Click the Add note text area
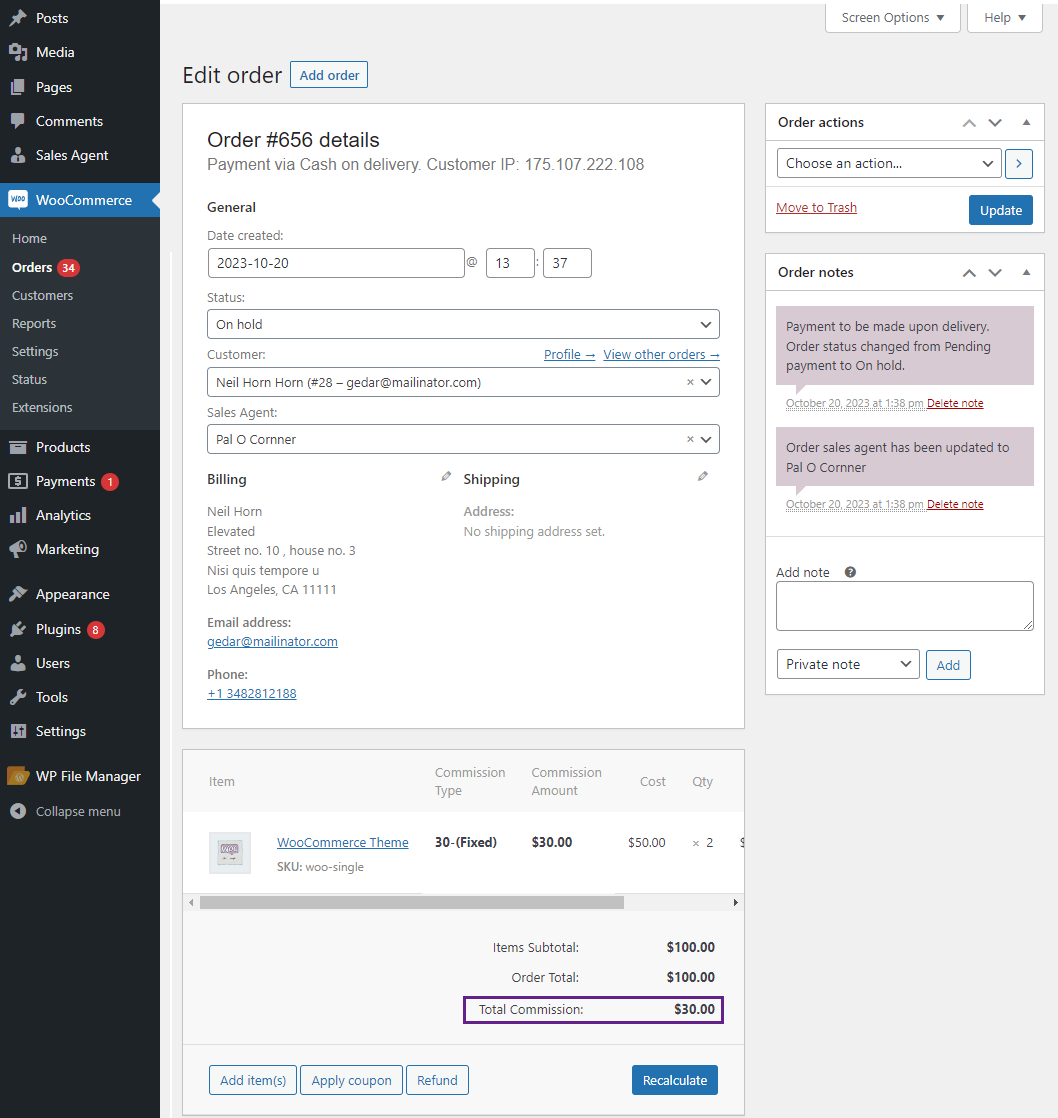Screen dimensions: 1058x1118 905,606
